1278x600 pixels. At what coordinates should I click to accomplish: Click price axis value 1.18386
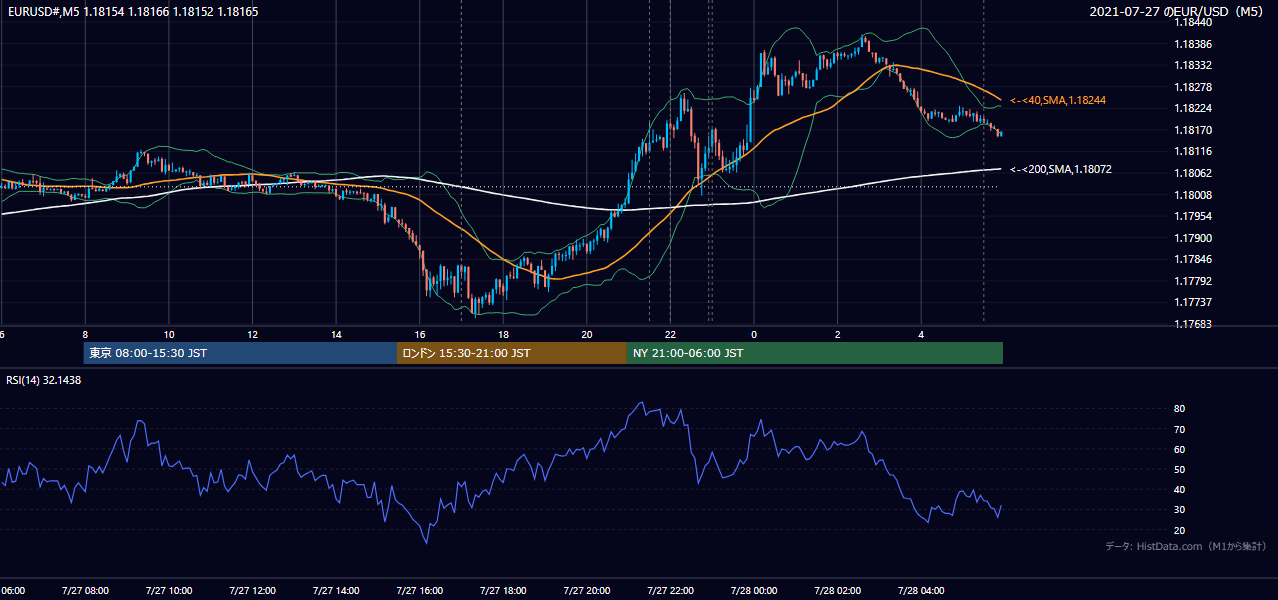1193,44
